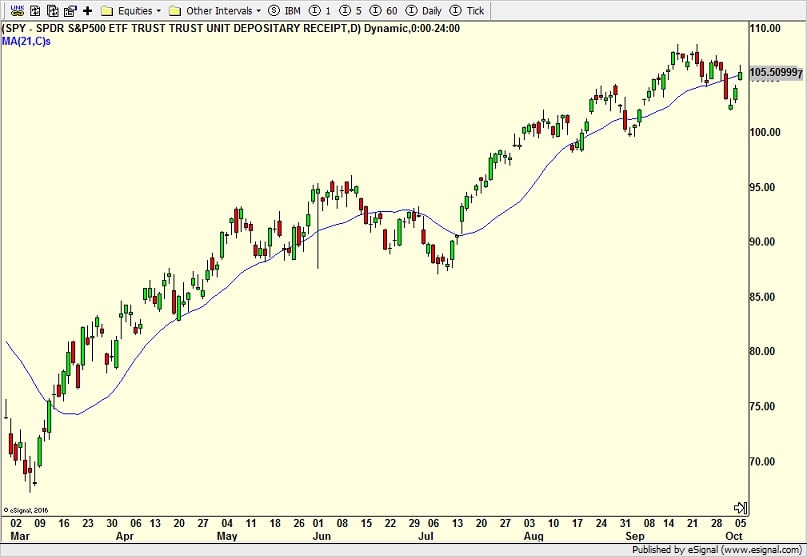Switch to Daily interval
The image size is (807, 557).
coord(424,11)
